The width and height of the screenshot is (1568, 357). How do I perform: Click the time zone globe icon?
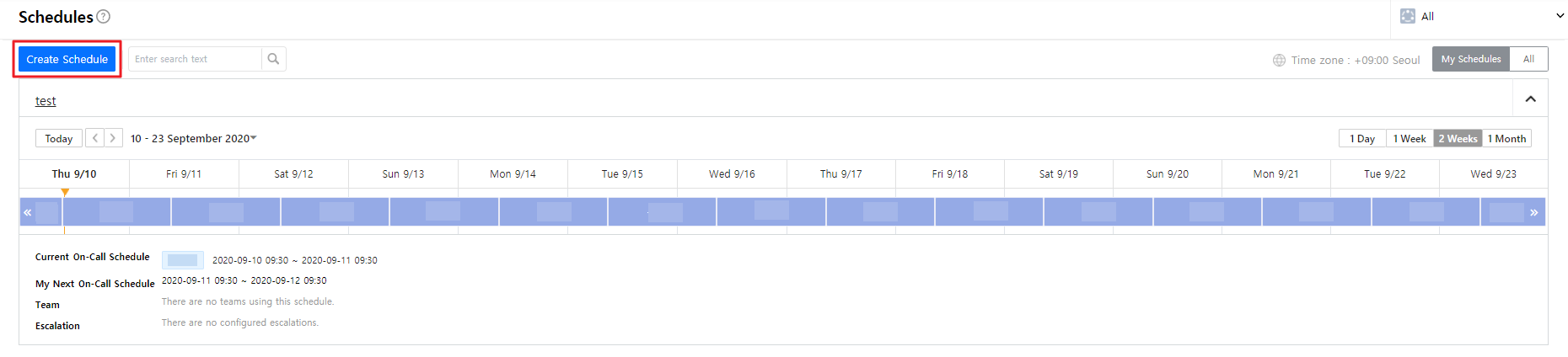pos(1279,60)
